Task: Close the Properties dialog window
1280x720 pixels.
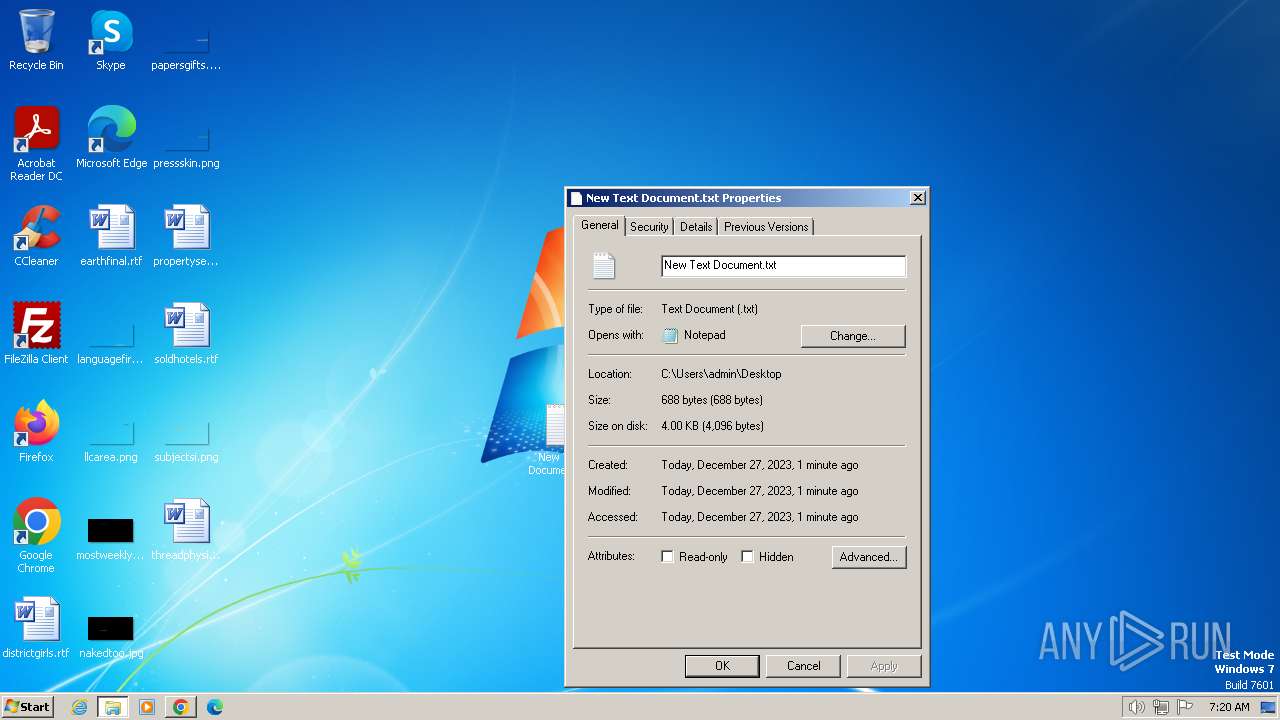Action: pyautogui.click(x=917, y=198)
